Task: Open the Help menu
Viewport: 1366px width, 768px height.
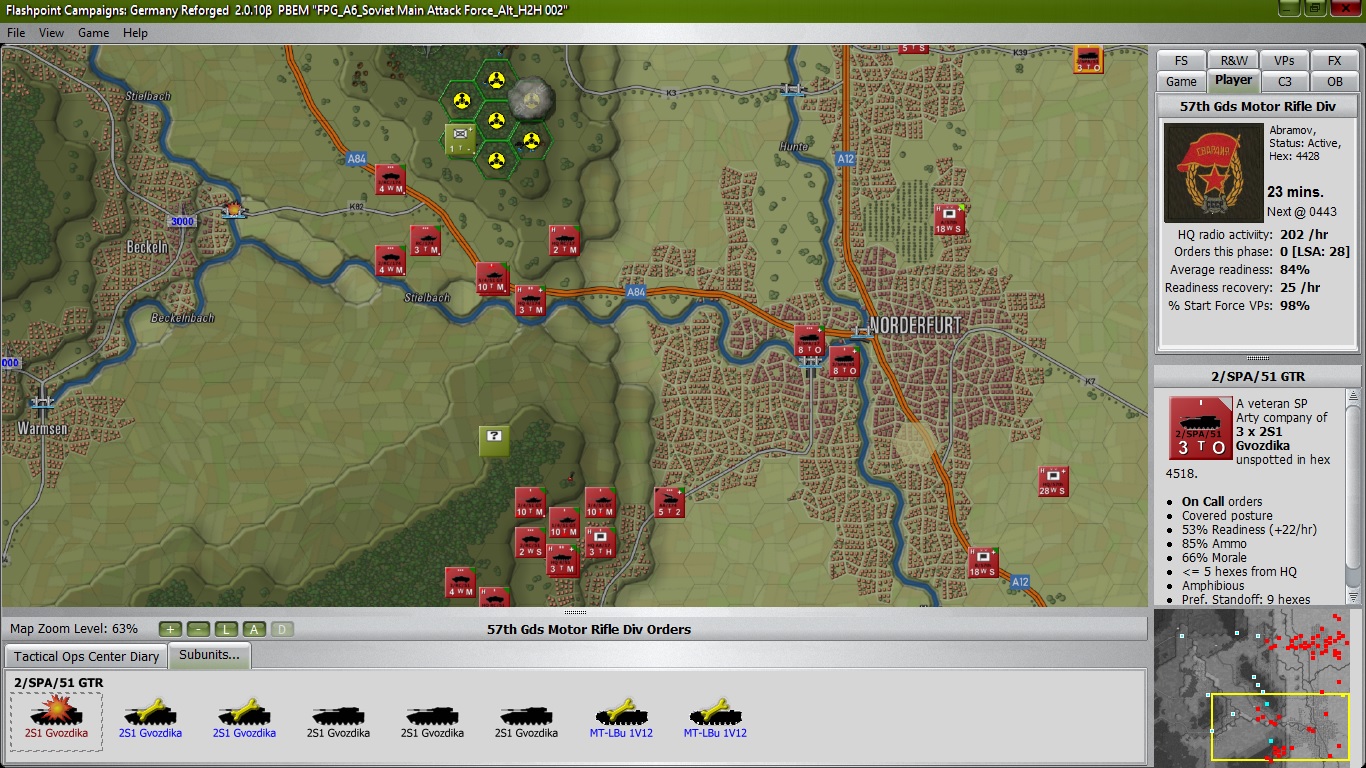Action: pos(135,33)
